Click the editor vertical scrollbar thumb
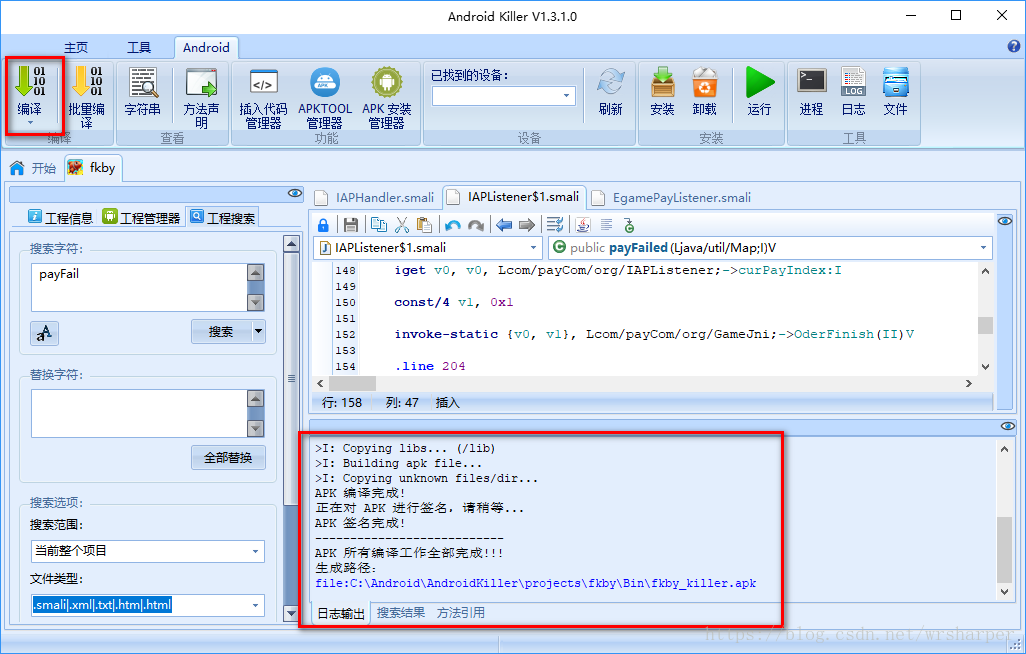 985,325
